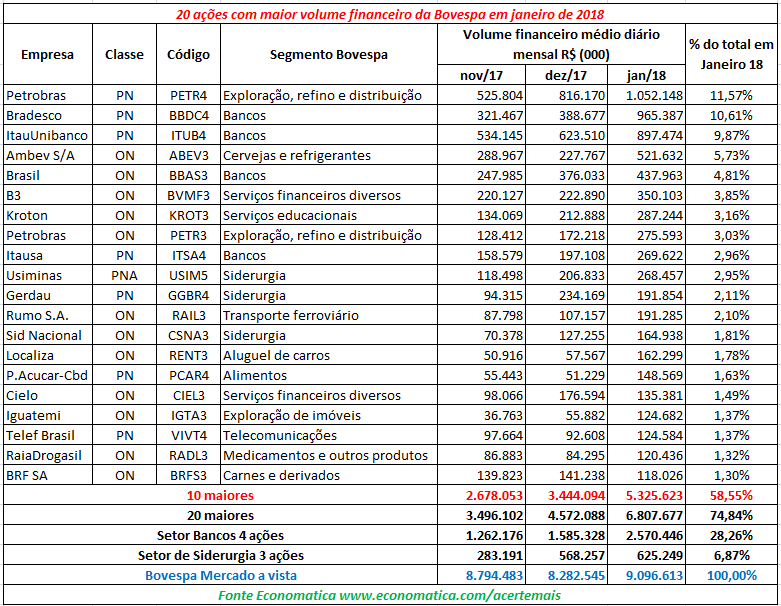The height and width of the screenshot is (606, 781).
Task: Select the dez/17 column header
Action: click(566, 75)
